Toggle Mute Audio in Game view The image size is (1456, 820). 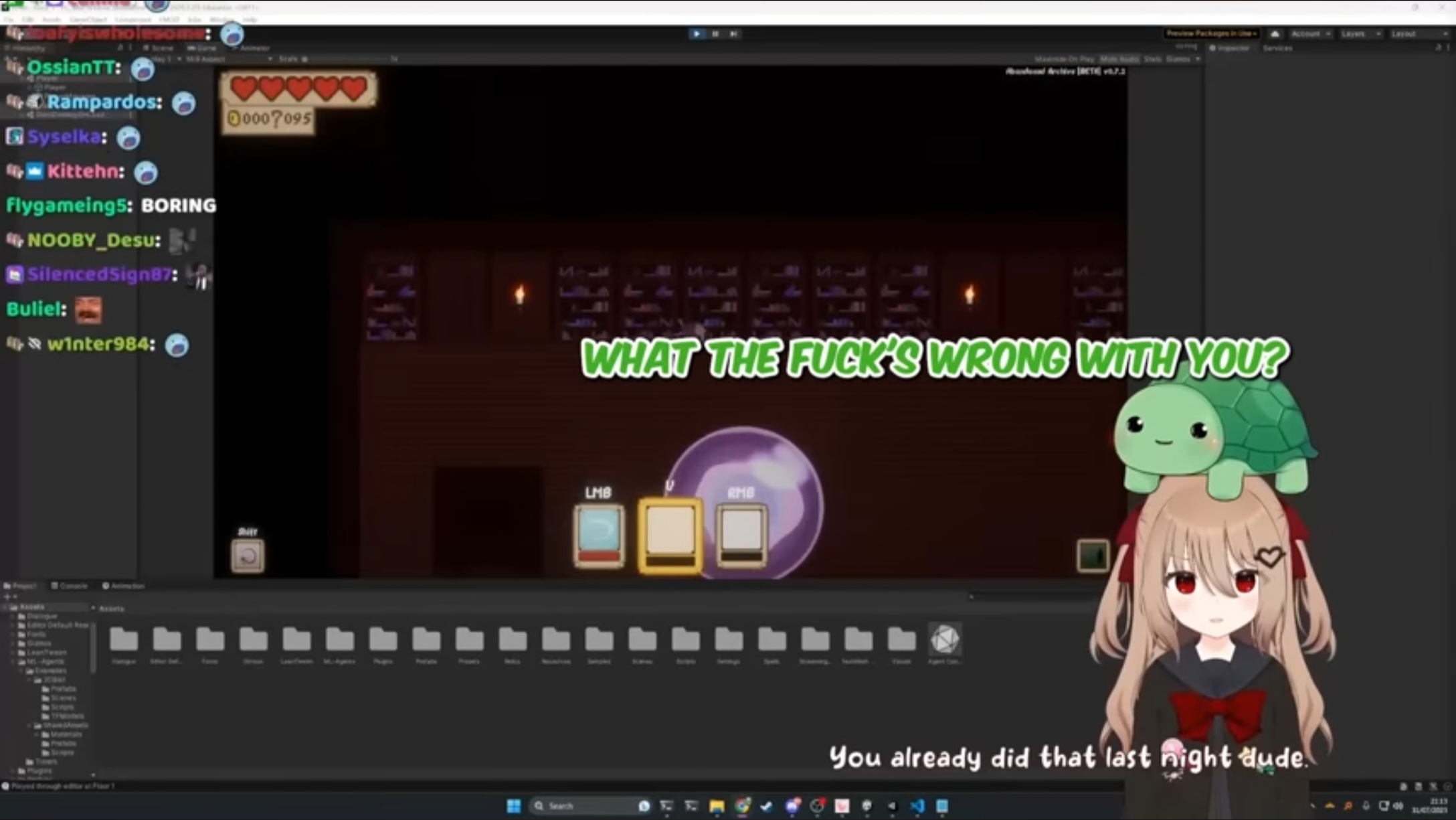pyautogui.click(x=1119, y=60)
